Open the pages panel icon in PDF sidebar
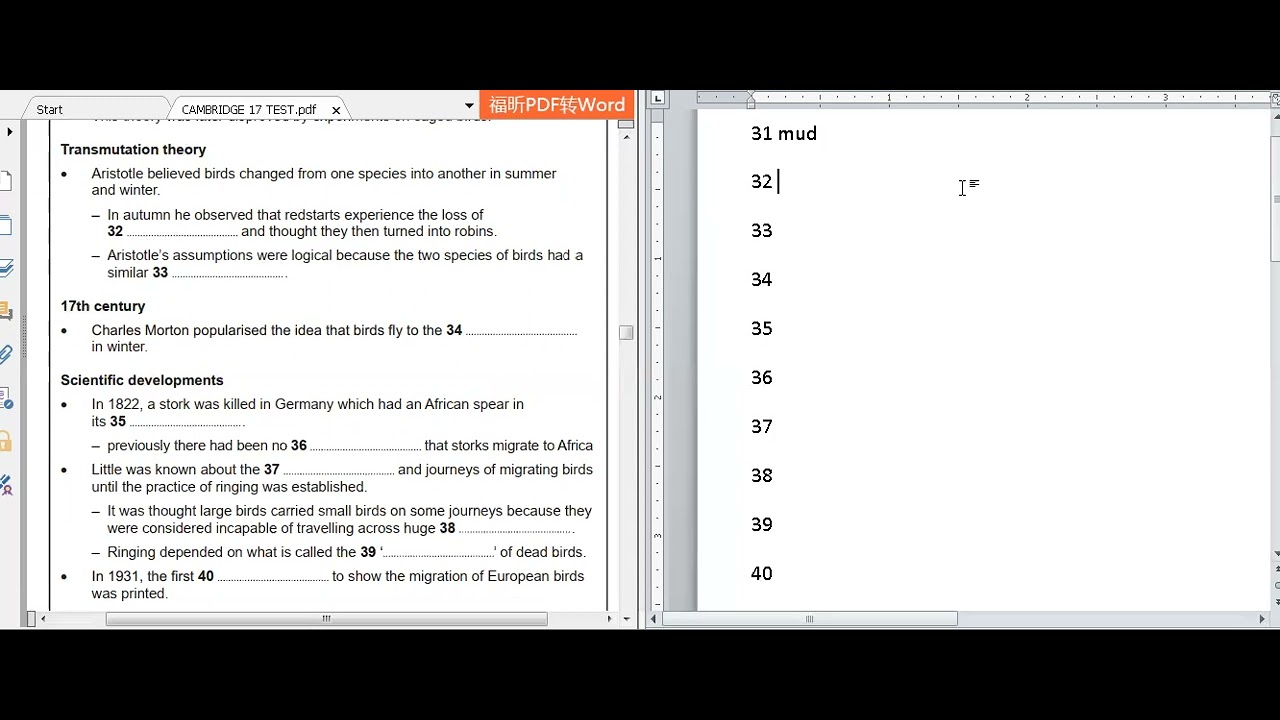 point(5,181)
